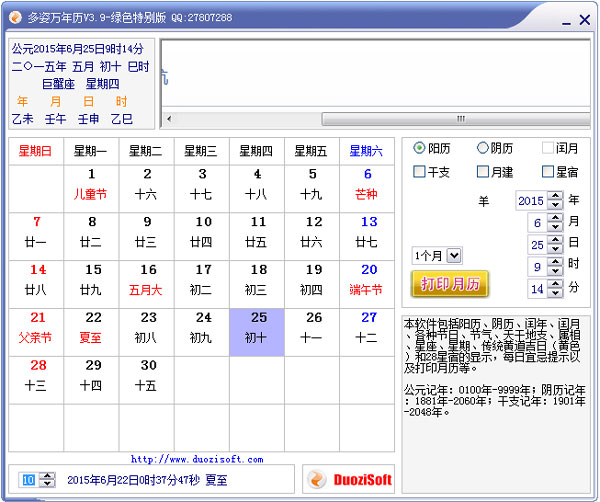Enable the 干支 checkbox

431,172
